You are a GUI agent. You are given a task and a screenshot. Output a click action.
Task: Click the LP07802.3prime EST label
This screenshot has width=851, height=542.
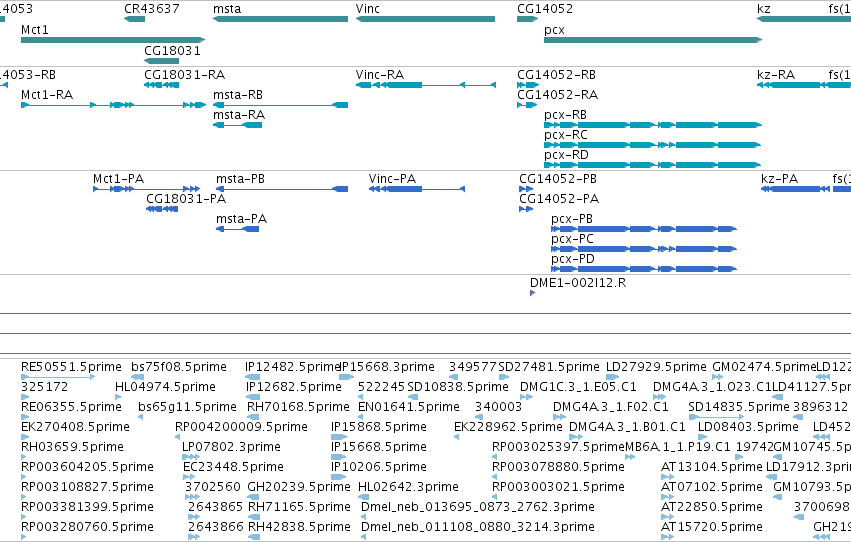coord(231,447)
